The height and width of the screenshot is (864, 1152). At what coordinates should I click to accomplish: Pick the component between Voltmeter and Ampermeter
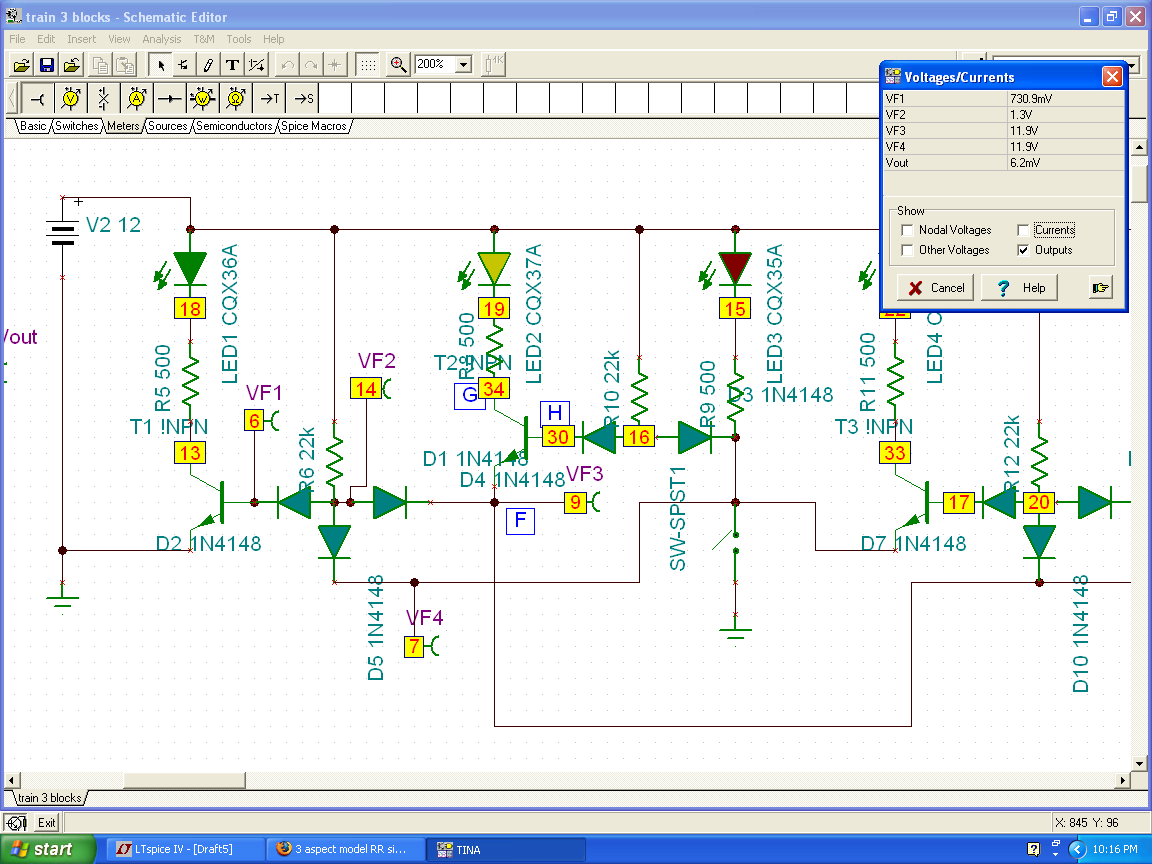(x=104, y=98)
